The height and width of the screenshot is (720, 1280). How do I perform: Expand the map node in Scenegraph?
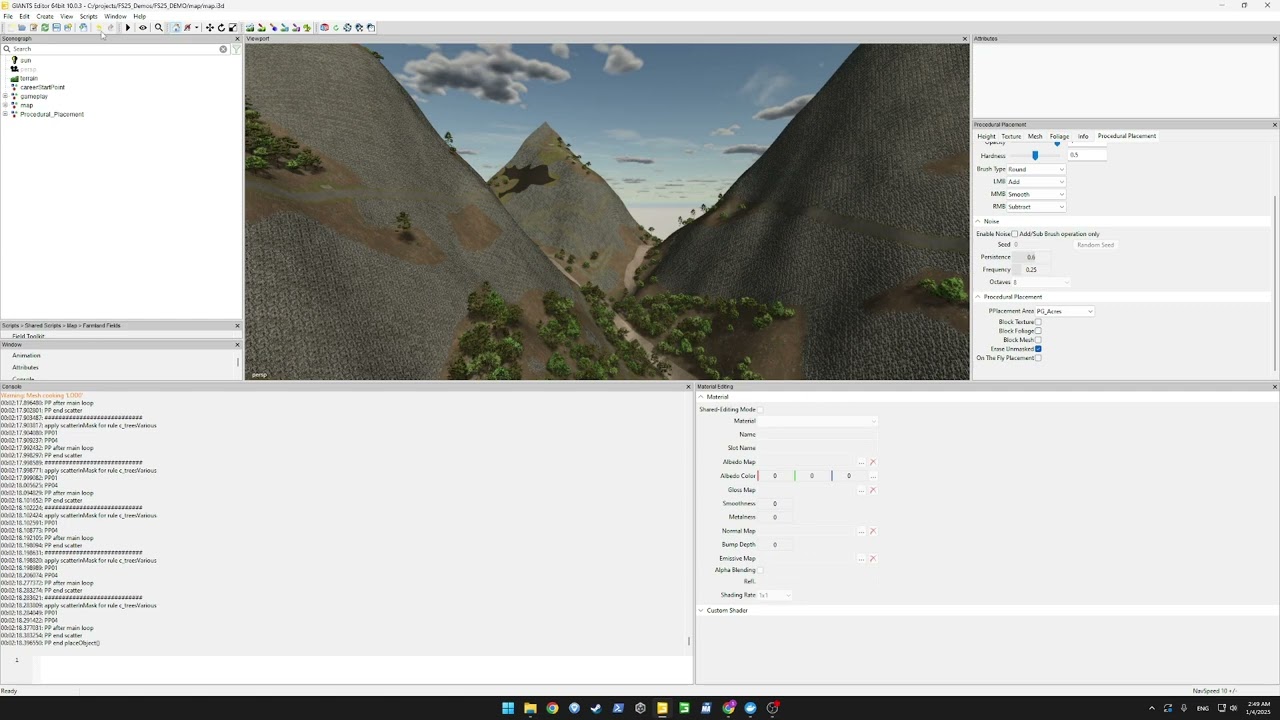(x=5, y=105)
